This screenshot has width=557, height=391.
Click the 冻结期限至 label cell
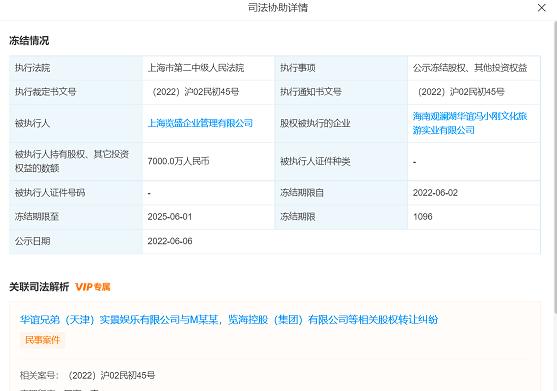(x=76, y=217)
